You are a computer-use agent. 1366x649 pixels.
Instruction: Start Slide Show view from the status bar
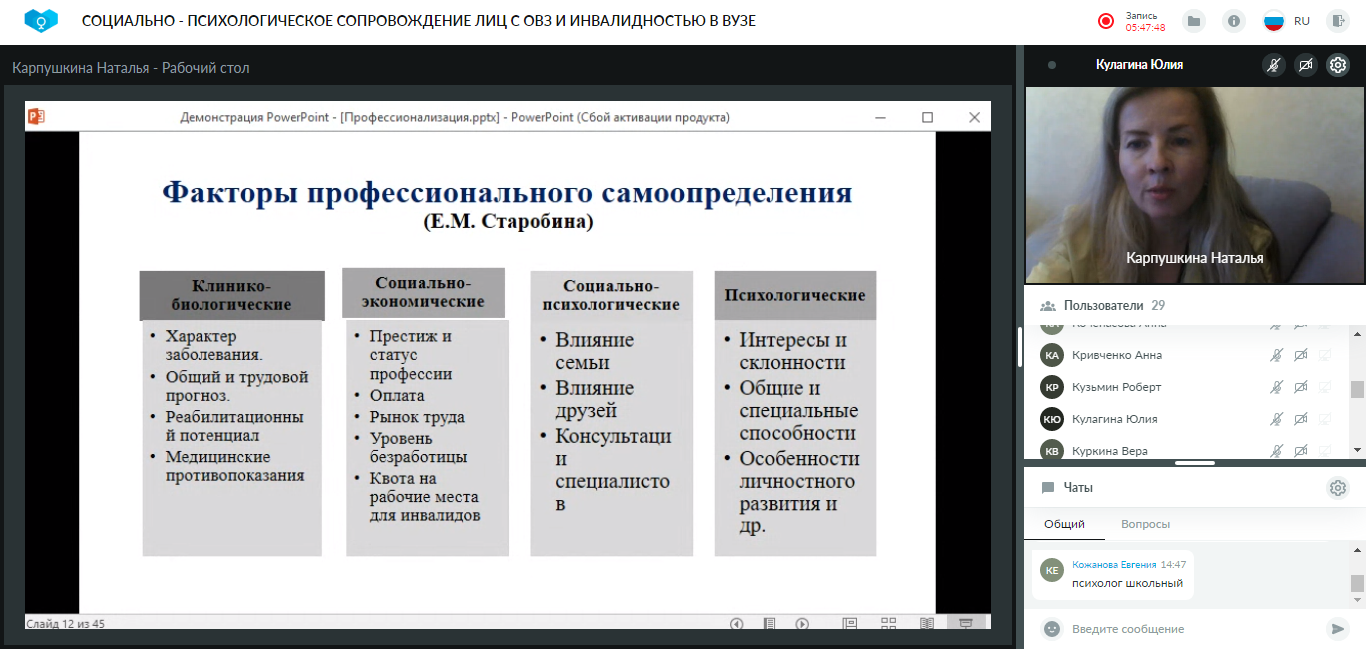coord(966,623)
